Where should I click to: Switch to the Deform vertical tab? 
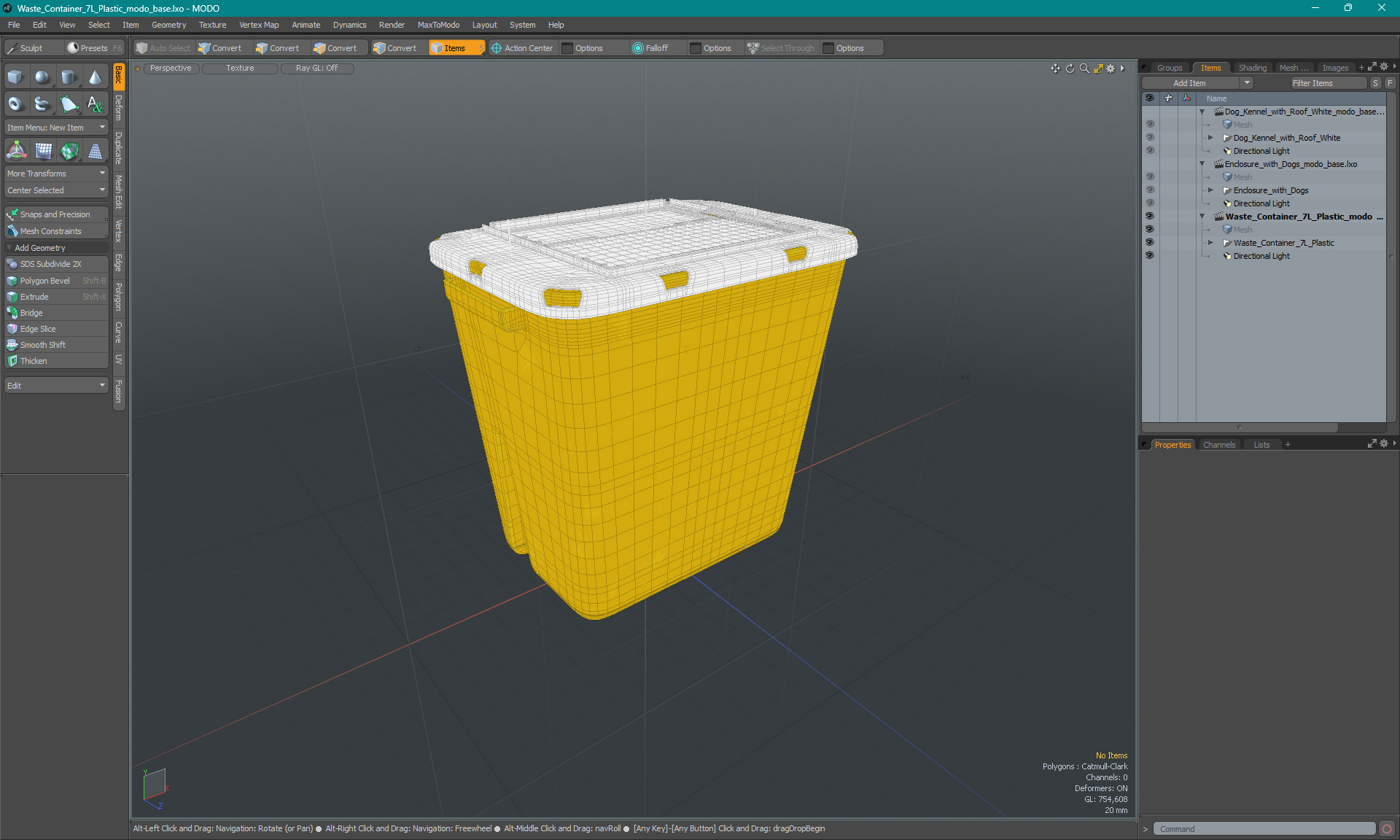[119, 109]
